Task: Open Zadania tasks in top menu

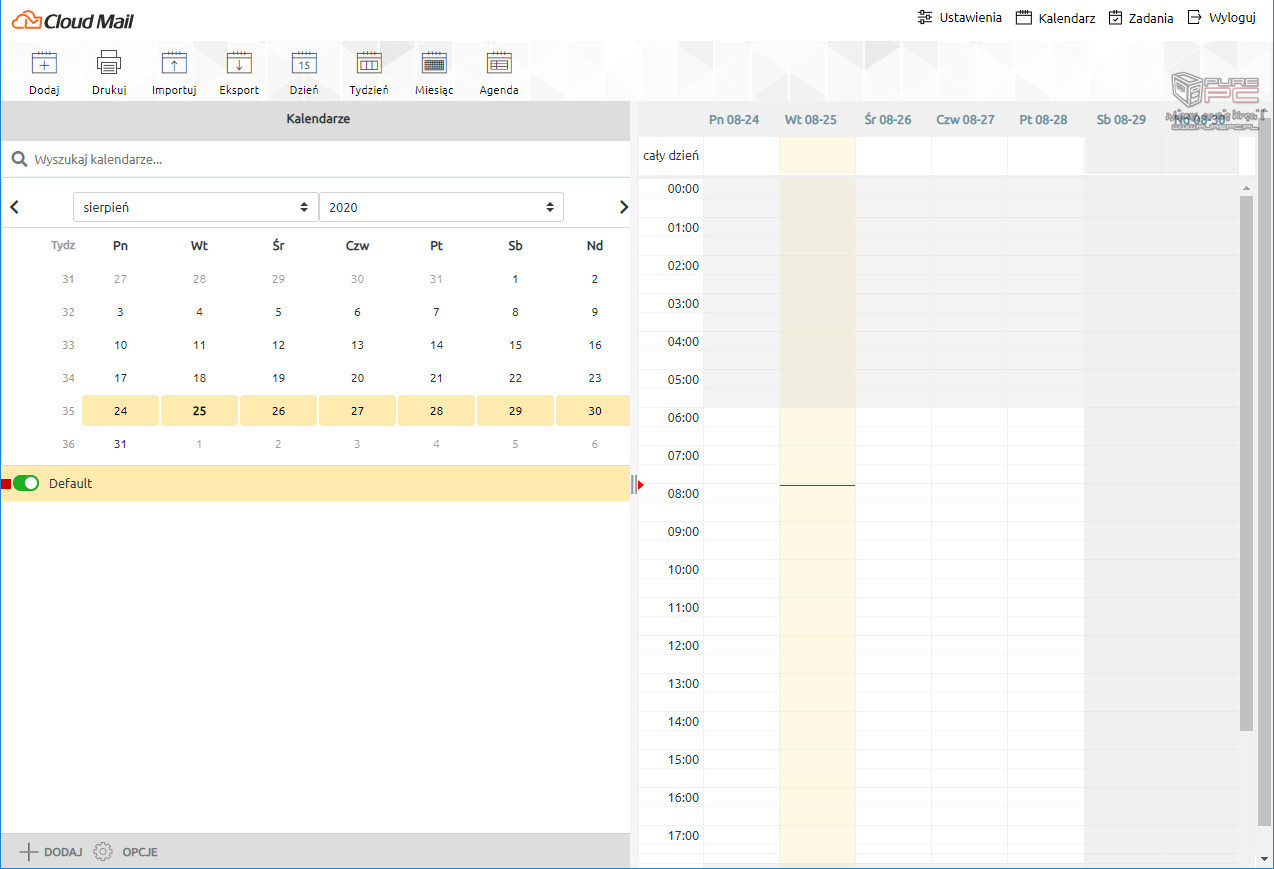Action: [x=1141, y=18]
